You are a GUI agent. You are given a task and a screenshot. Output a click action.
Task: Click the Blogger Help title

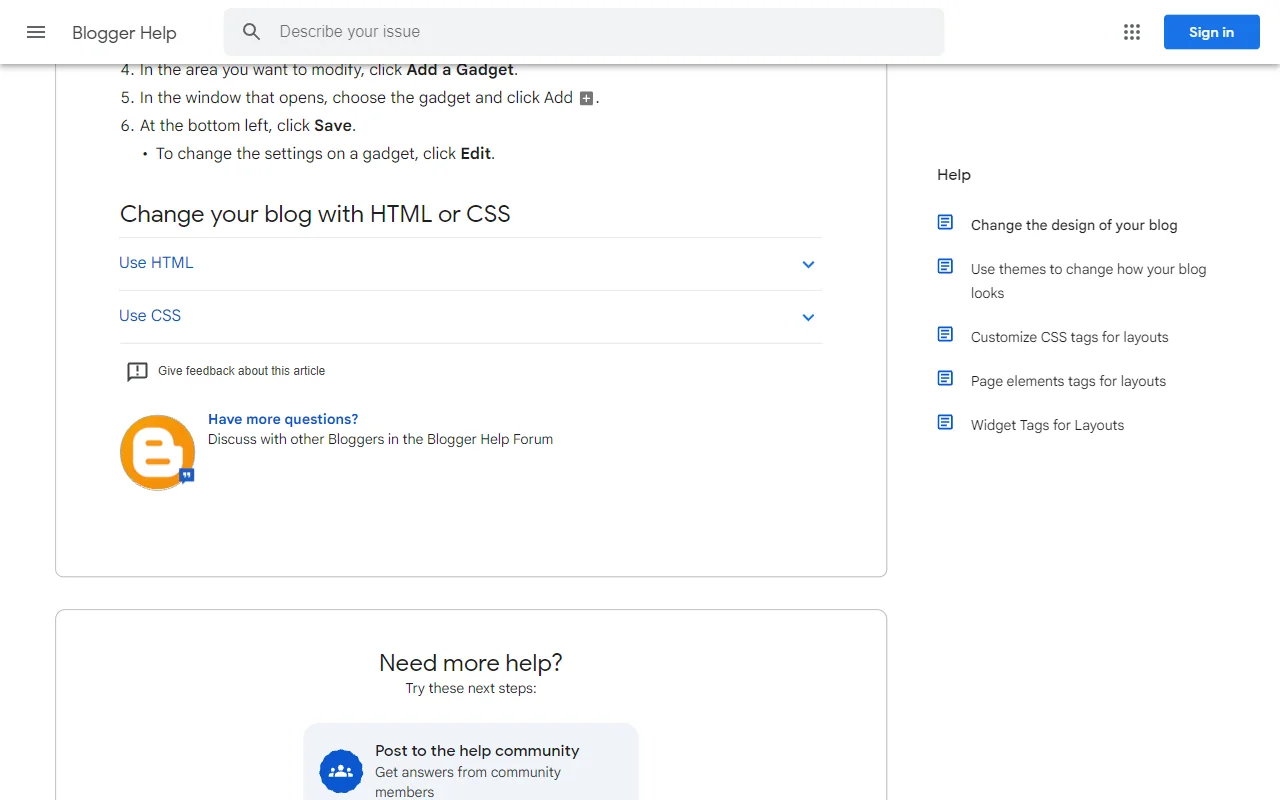click(x=124, y=33)
